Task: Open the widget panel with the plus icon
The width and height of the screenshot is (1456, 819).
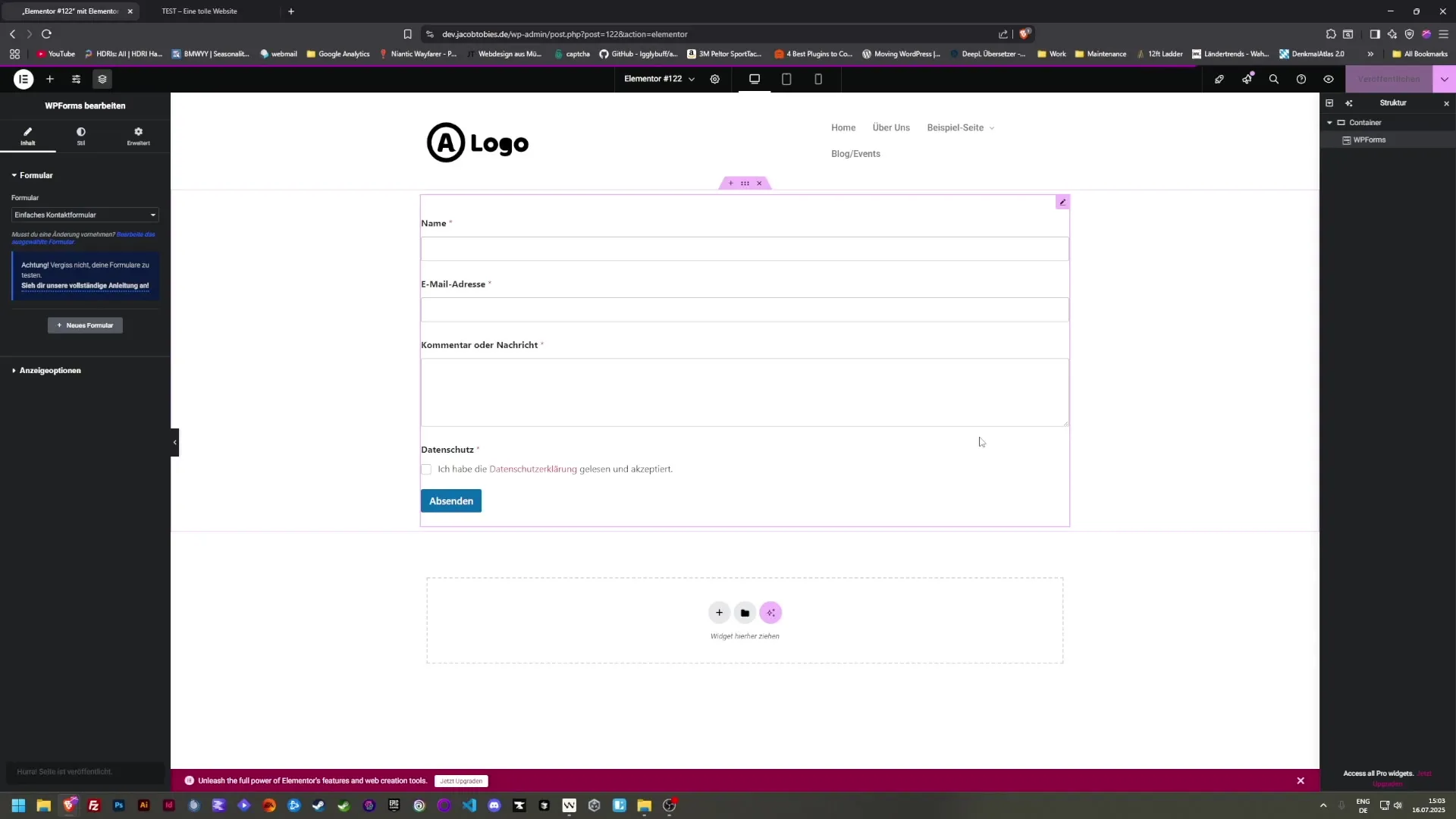Action: [x=50, y=79]
